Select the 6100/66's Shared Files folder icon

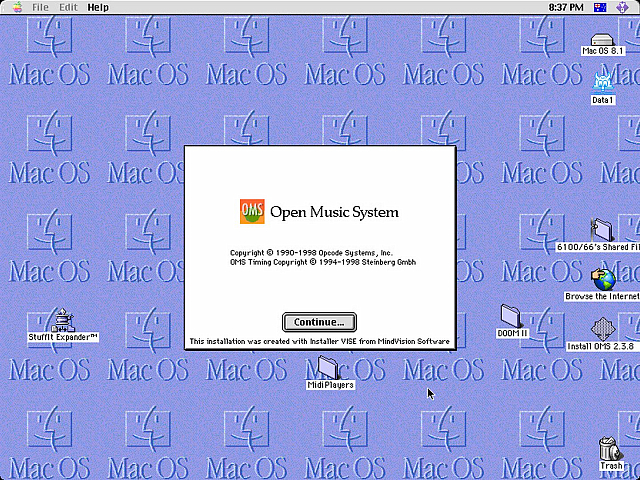603,230
